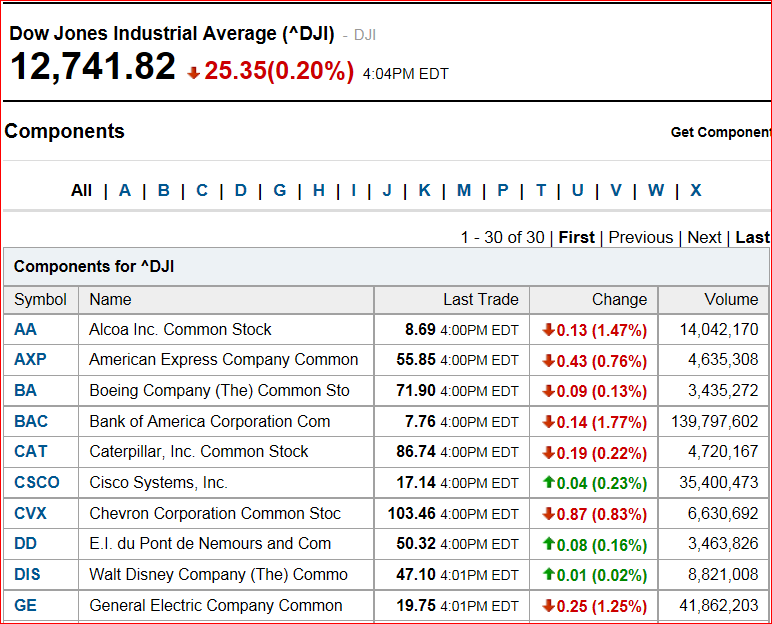Open the AXP ticker symbol link
The height and width of the screenshot is (624, 772).
tap(30, 359)
